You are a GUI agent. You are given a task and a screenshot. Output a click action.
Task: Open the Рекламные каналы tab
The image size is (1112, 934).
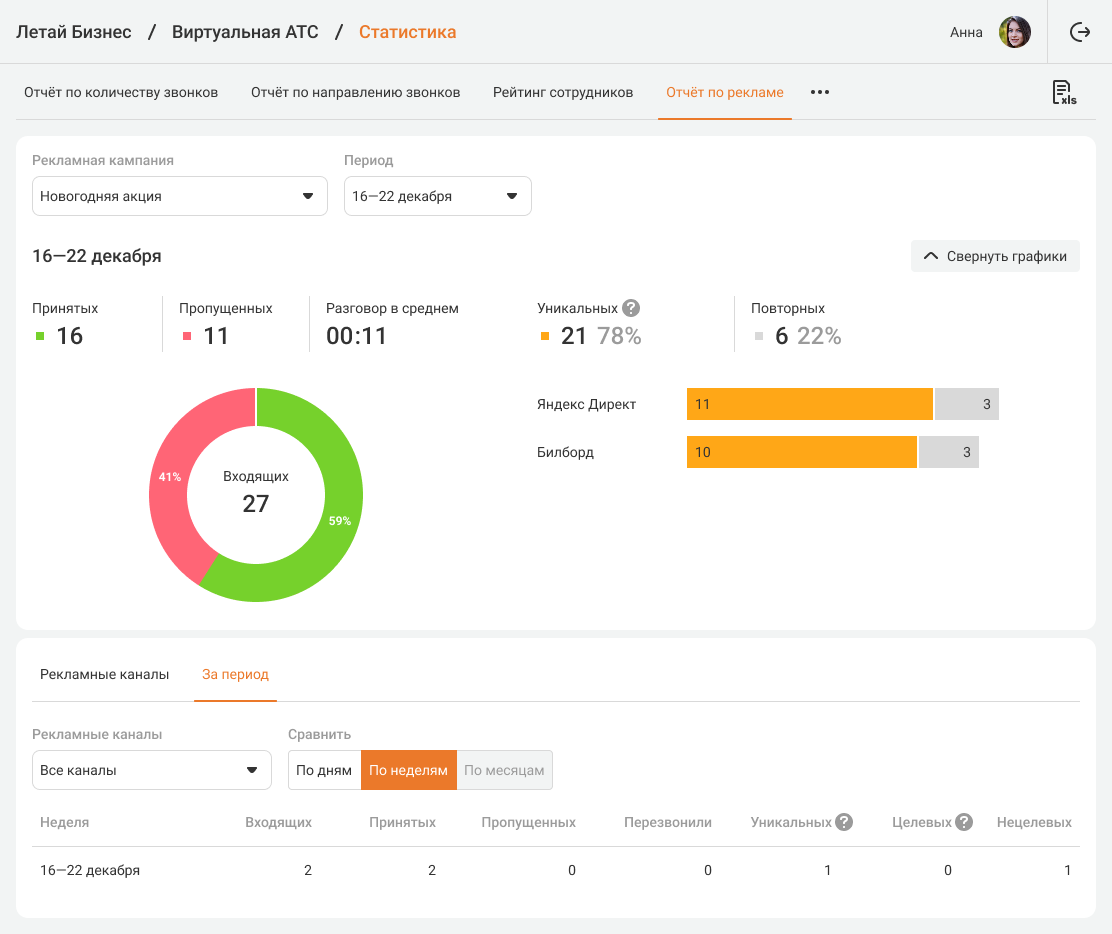(x=105, y=674)
